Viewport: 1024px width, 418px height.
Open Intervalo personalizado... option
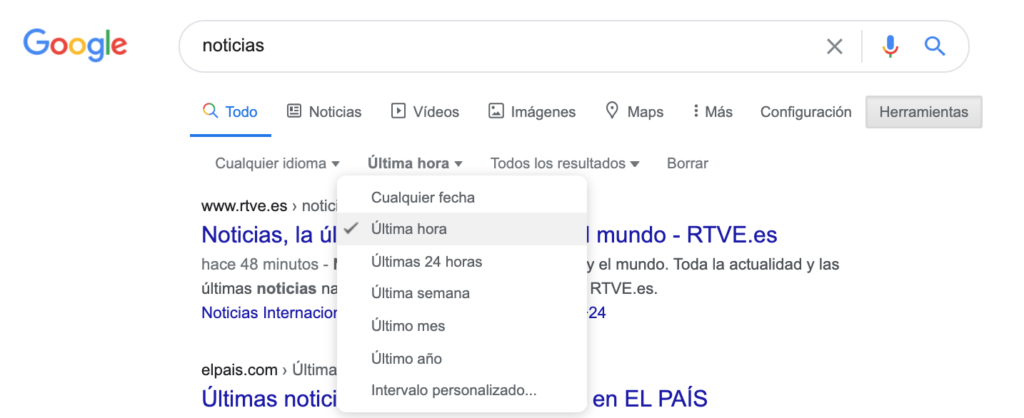click(x=462, y=391)
